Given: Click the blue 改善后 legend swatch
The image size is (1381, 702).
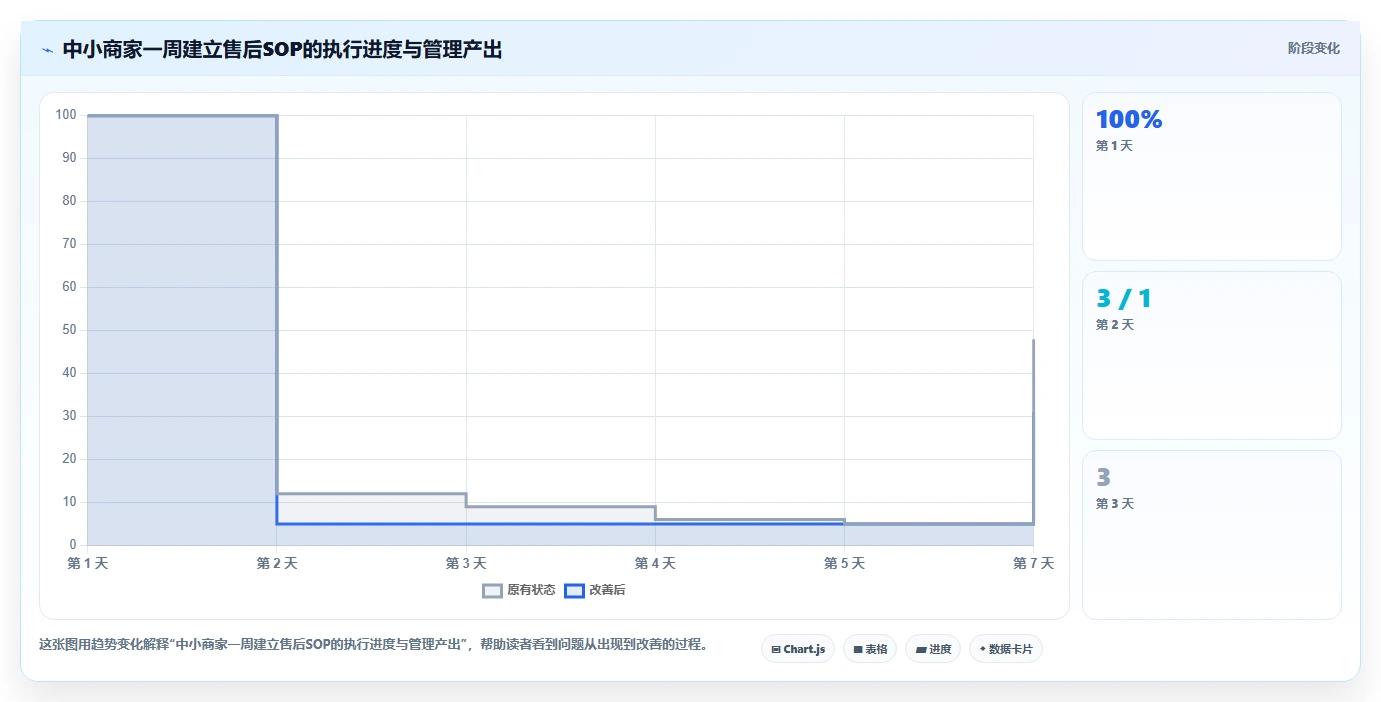Looking at the screenshot, I should (x=574, y=590).
